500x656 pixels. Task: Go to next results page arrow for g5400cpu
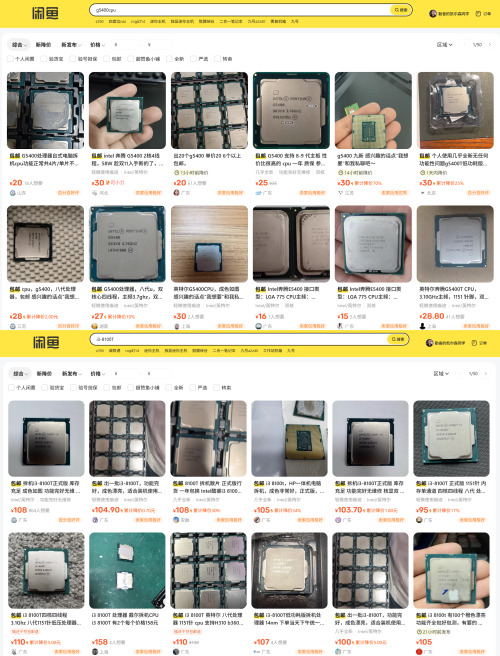click(490, 44)
